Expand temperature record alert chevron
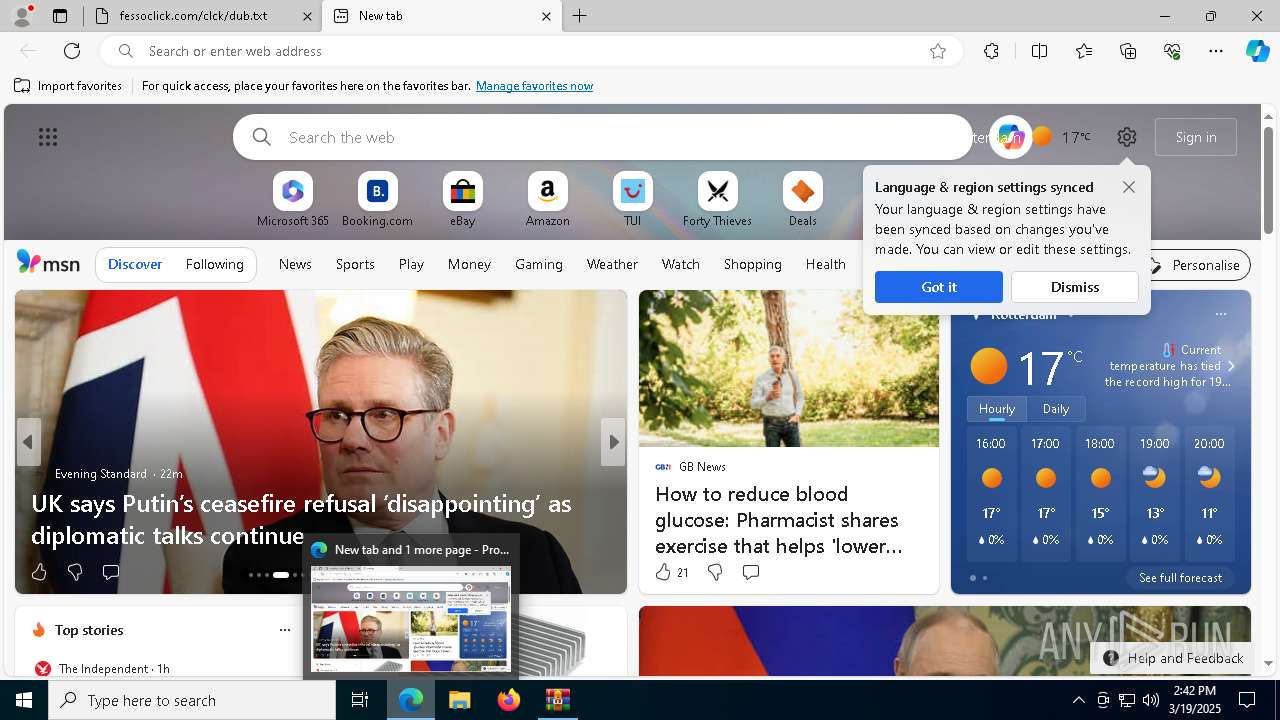Image resolution: width=1280 pixels, height=720 pixels. [x=1231, y=366]
